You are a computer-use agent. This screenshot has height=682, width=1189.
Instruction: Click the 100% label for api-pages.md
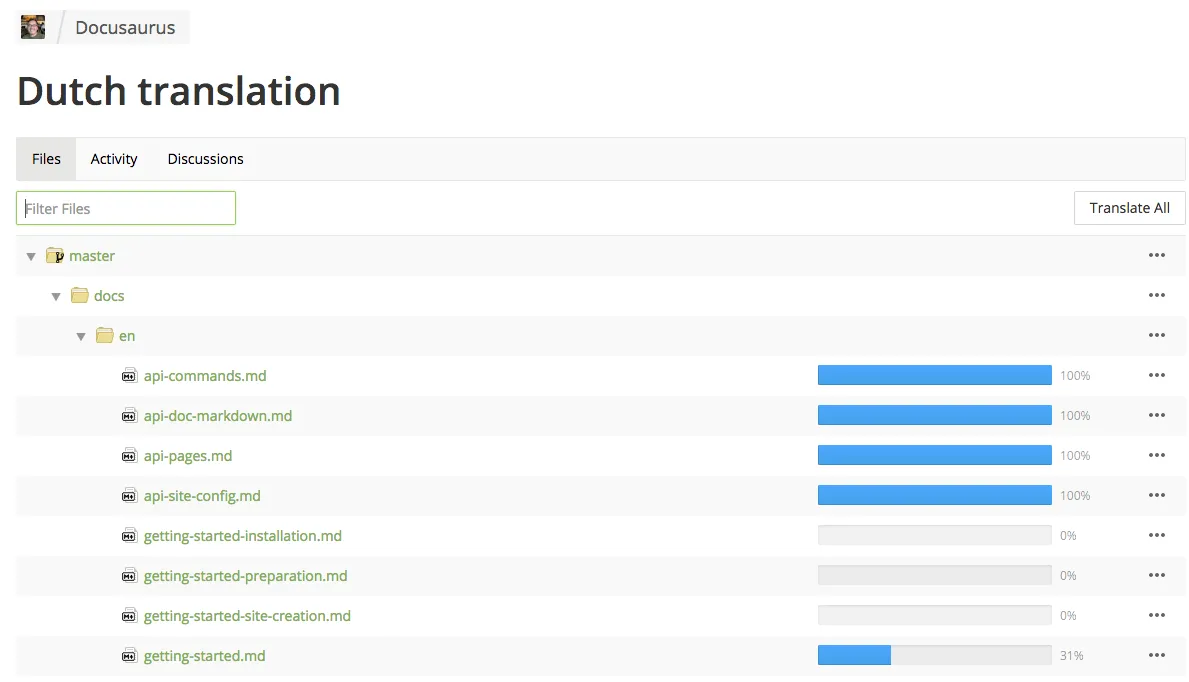pyautogui.click(x=1075, y=455)
